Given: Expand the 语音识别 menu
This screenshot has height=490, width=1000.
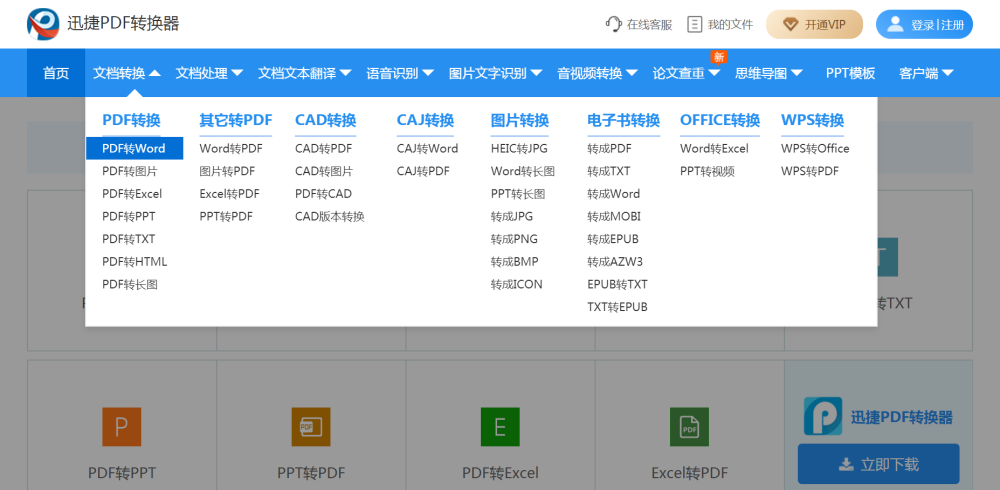Looking at the screenshot, I should [400, 73].
